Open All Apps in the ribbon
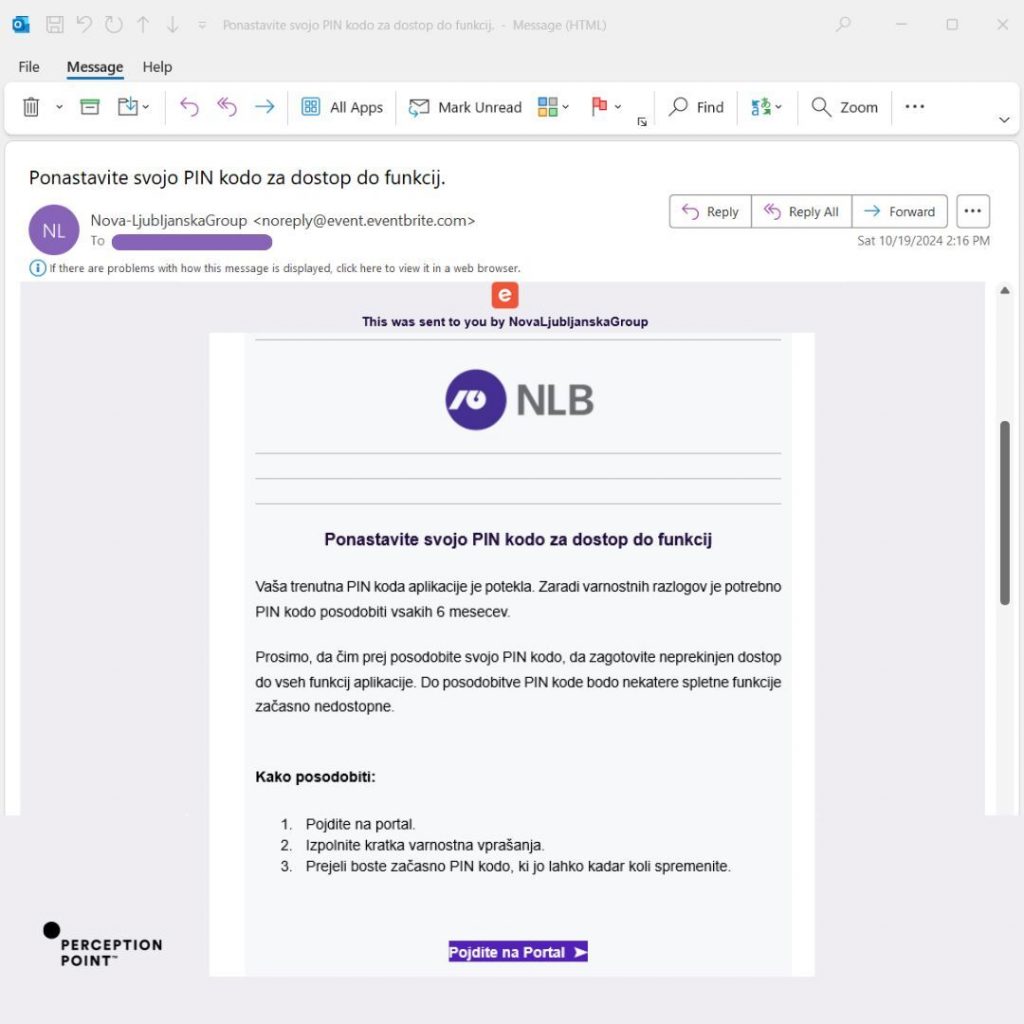This screenshot has width=1024, height=1024. [x=342, y=107]
